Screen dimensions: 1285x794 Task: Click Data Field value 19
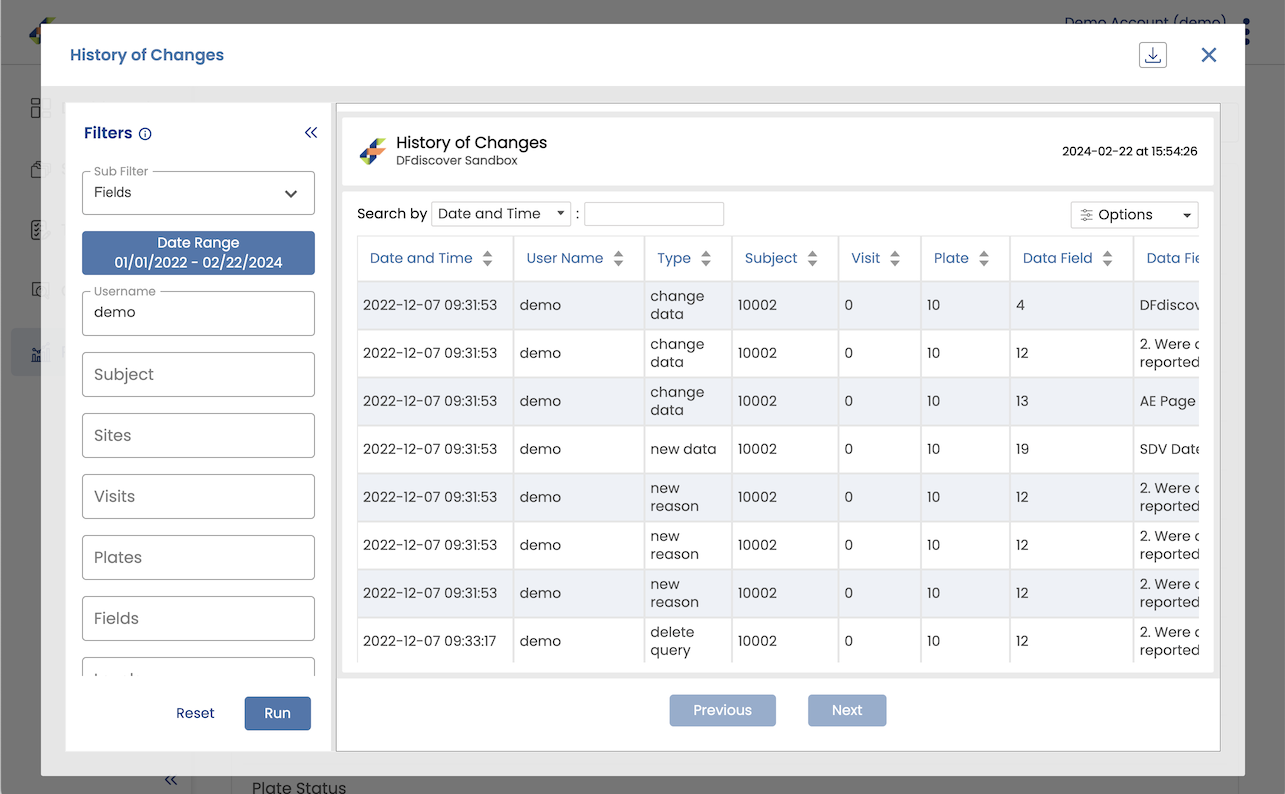point(1022,449)
